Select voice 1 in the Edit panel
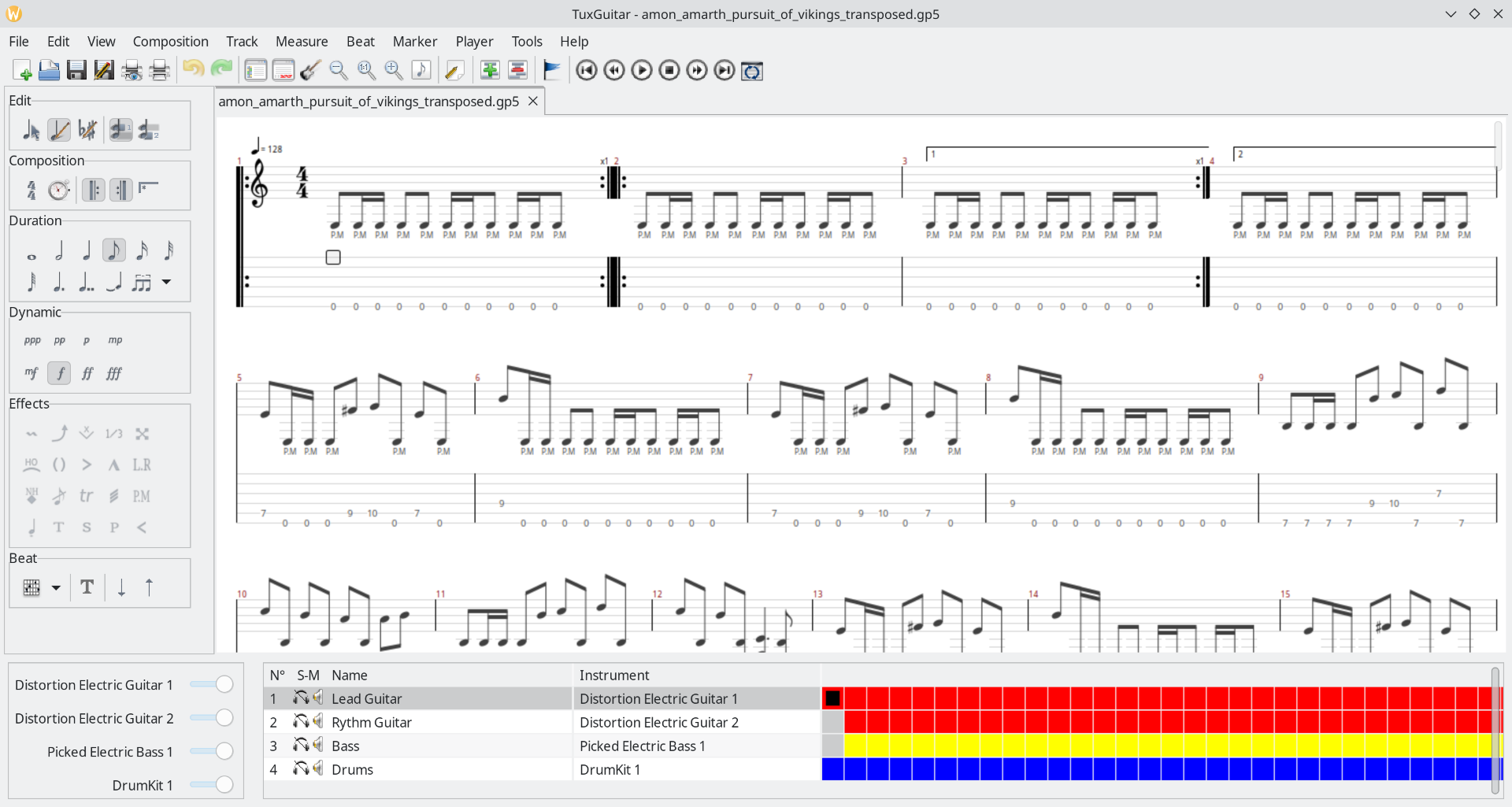The image size is (1512, 807). coord(120,130)
